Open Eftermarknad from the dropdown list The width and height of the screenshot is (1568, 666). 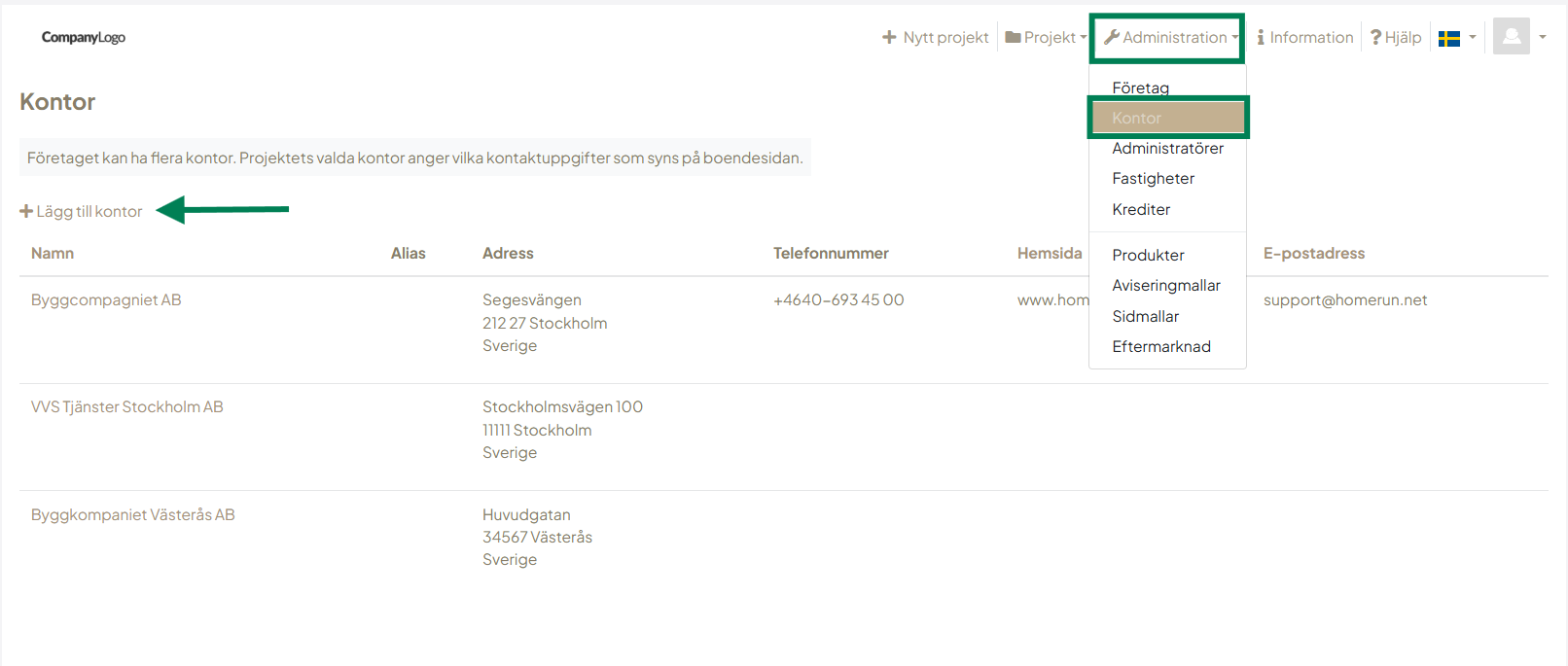point(1160,346)
